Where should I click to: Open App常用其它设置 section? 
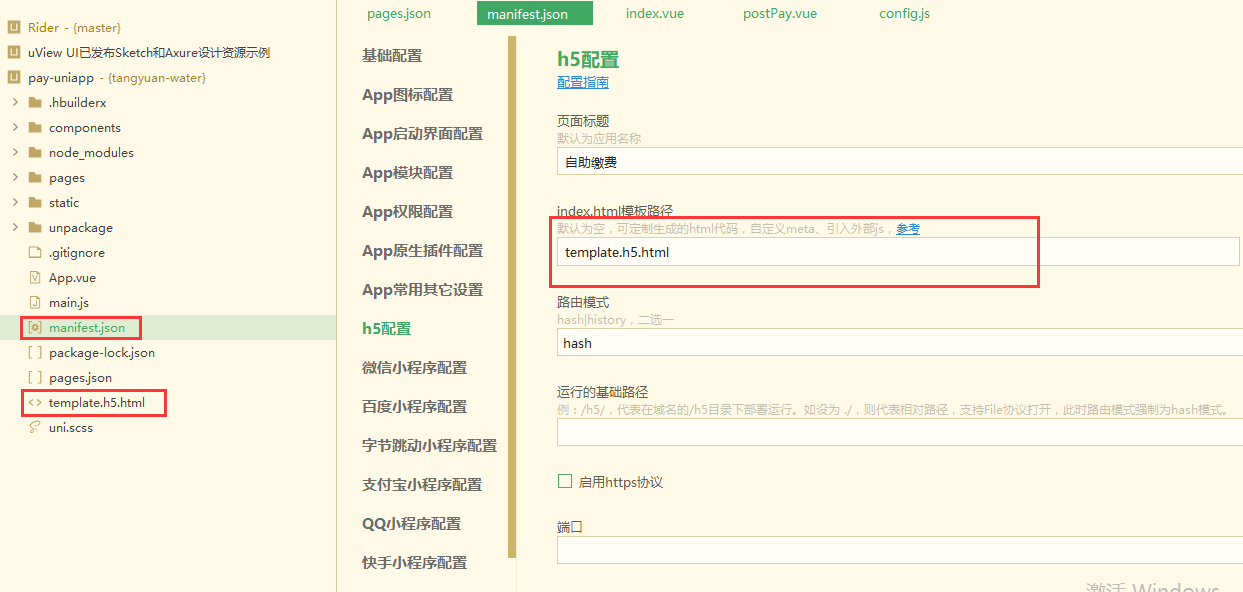tap(422, 290)
